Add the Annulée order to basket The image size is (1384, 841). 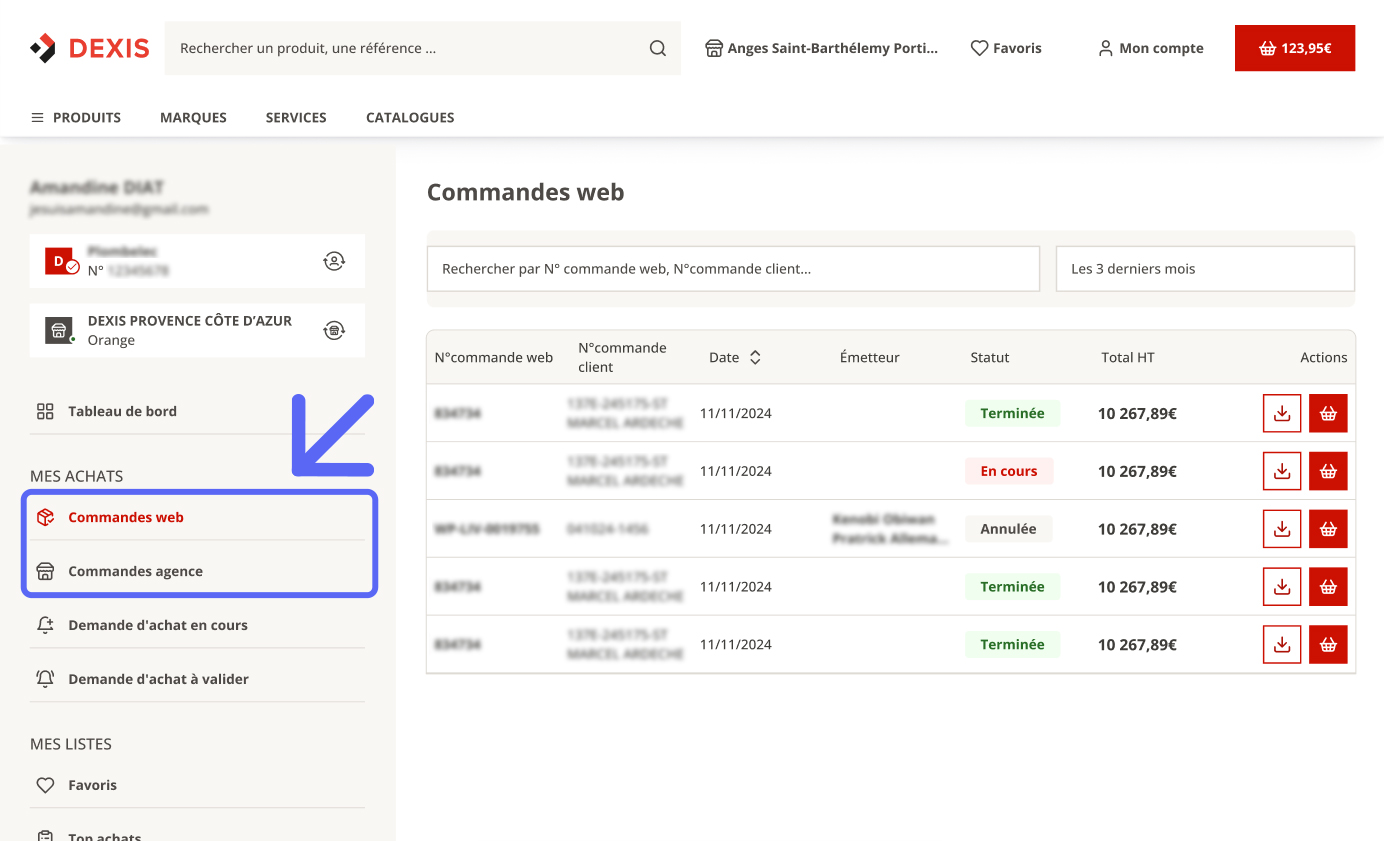1328,529
